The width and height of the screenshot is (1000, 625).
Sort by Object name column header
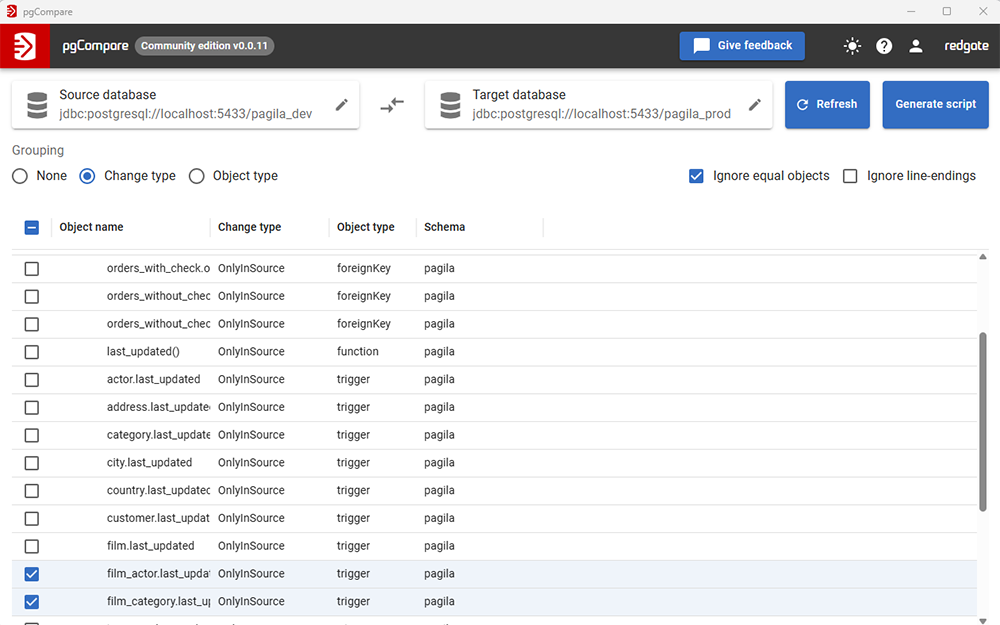point(92,227)
